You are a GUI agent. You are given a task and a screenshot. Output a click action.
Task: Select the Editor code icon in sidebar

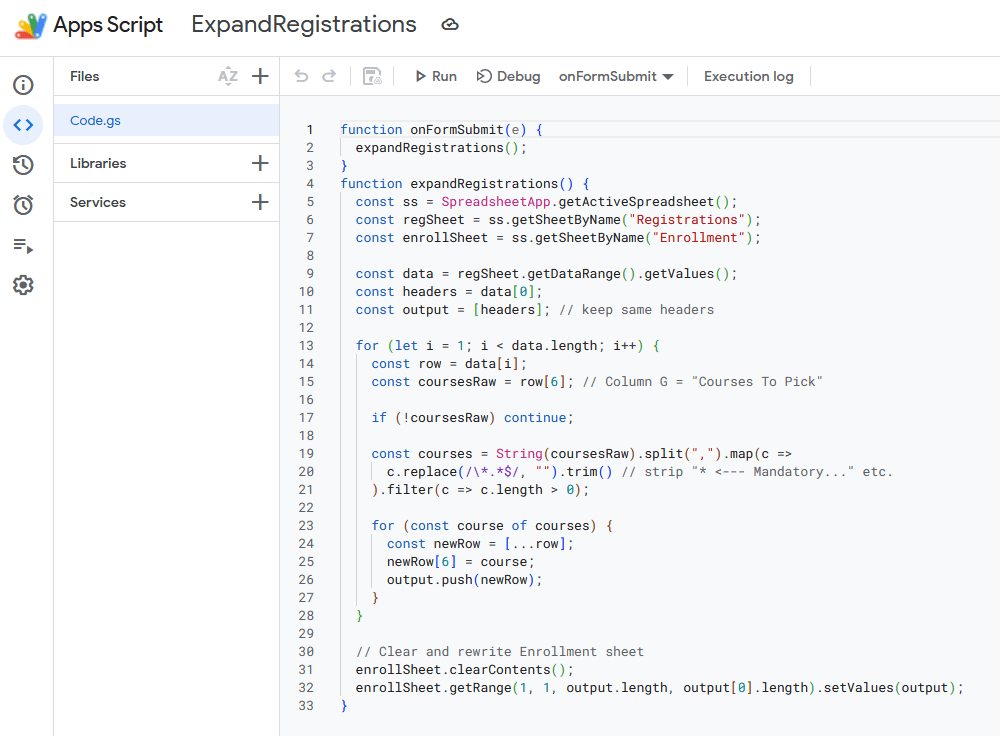pos(23,125)
